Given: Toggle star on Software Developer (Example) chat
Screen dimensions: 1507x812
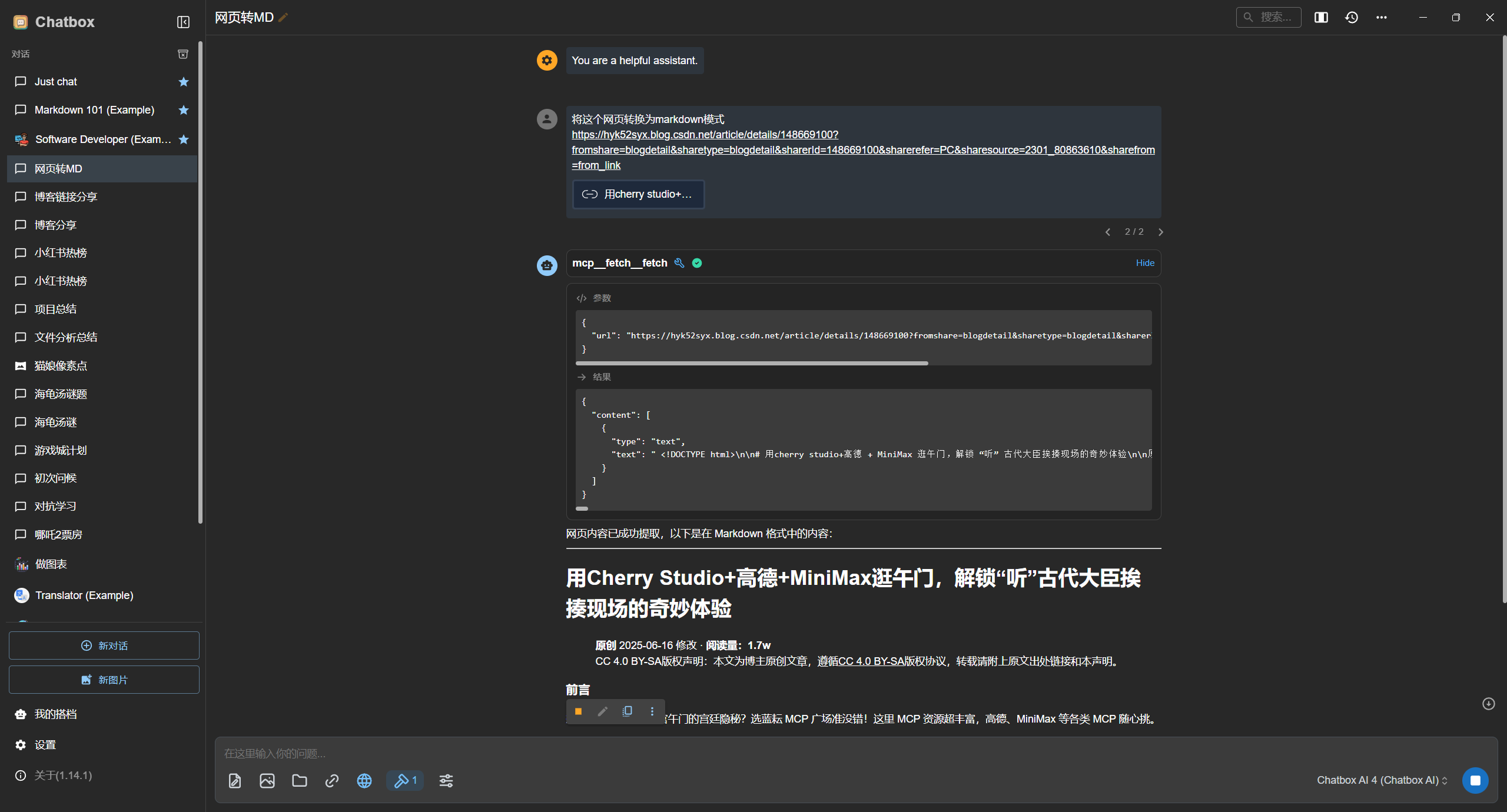Looking at the screenshot, I should click(x=184, y=139).
